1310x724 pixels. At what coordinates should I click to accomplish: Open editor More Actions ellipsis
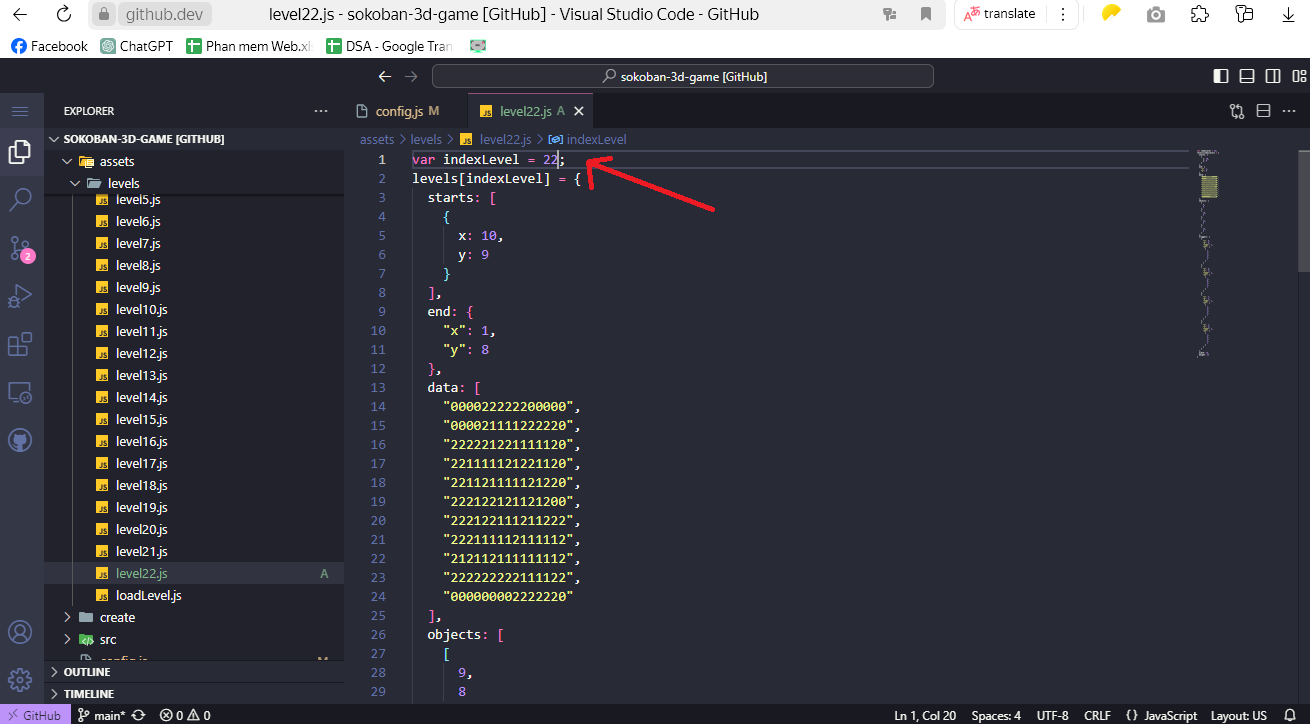1289,111
